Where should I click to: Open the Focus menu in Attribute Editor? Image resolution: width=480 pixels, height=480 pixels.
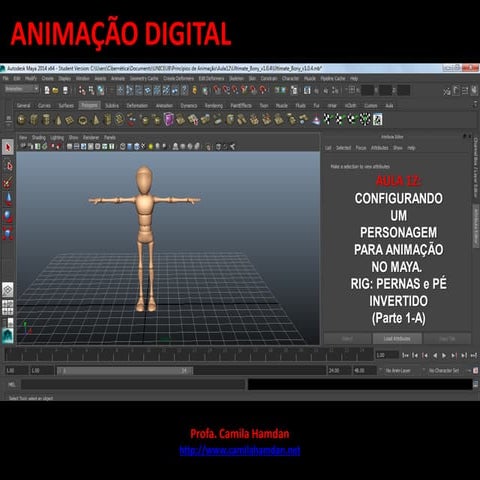coord(361,148)
